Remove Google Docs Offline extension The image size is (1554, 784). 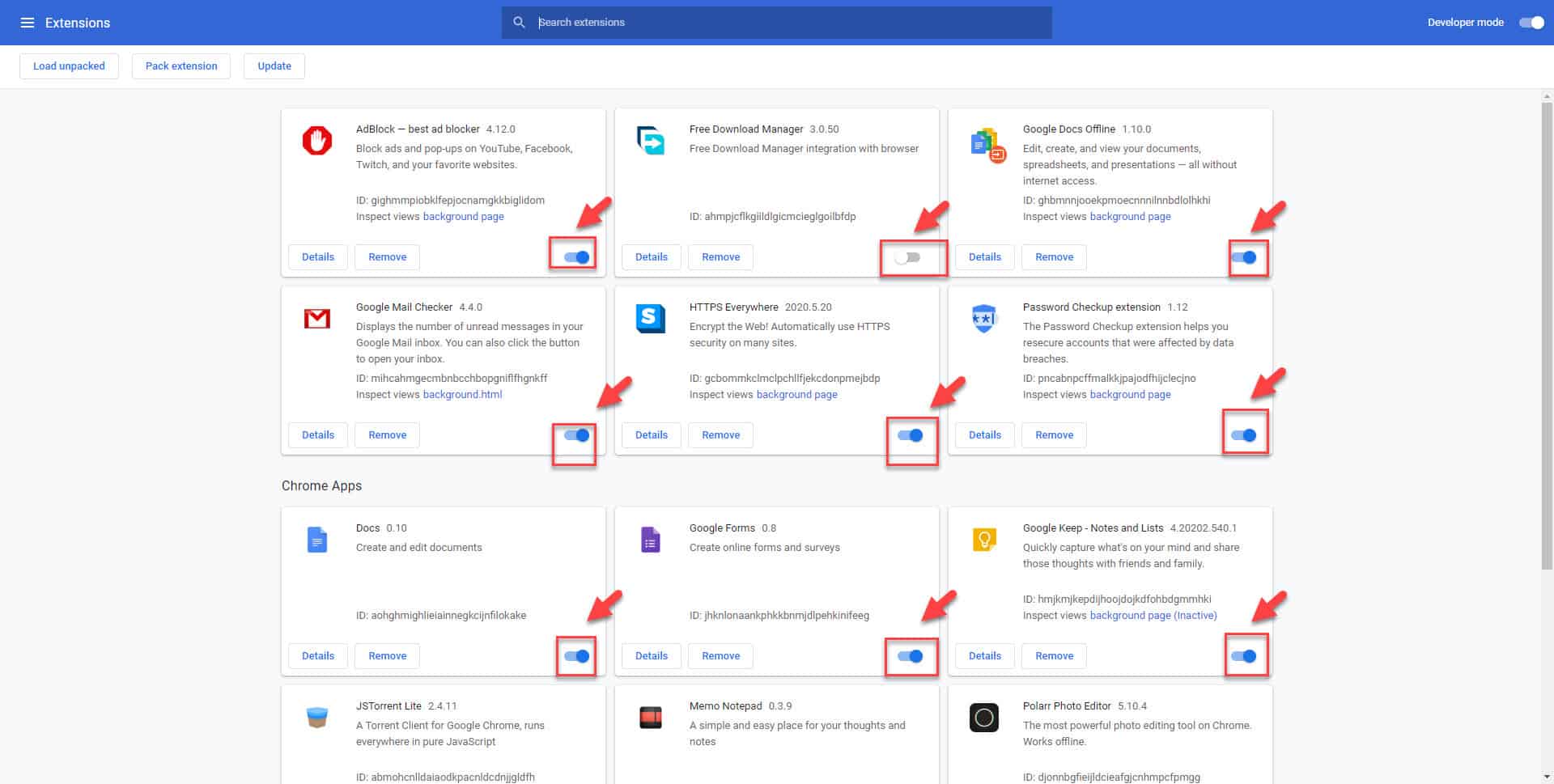coord(1055,257)
